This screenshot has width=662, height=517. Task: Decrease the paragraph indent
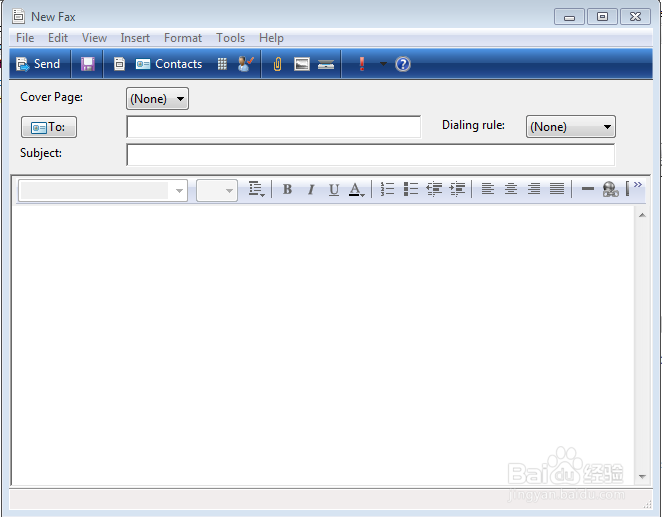point(434,189)
